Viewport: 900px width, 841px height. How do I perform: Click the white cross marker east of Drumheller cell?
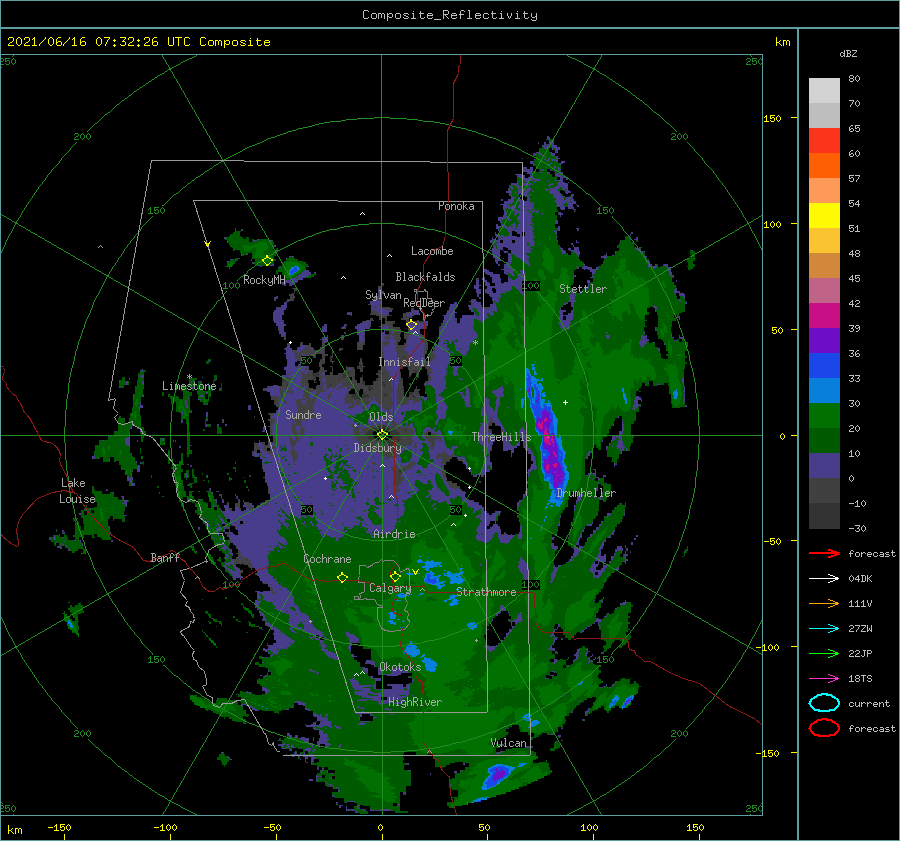[x=565, y=402]
